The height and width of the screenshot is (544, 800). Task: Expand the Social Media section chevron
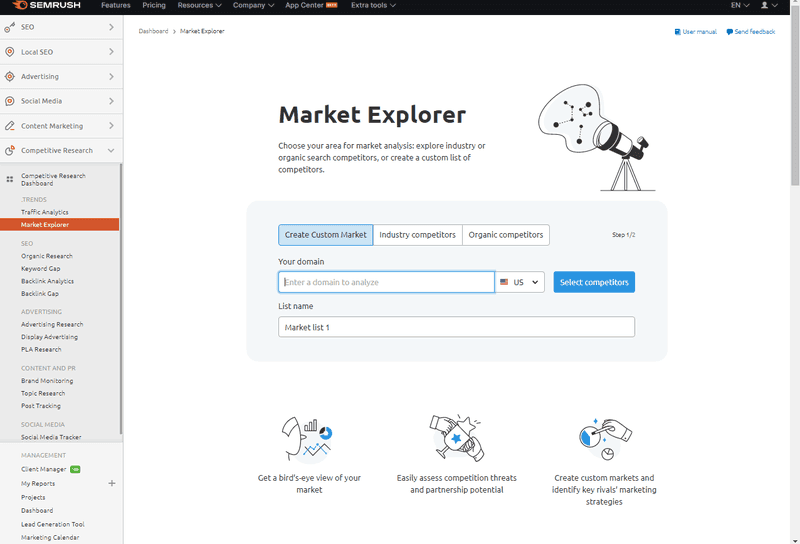(111, 101)
